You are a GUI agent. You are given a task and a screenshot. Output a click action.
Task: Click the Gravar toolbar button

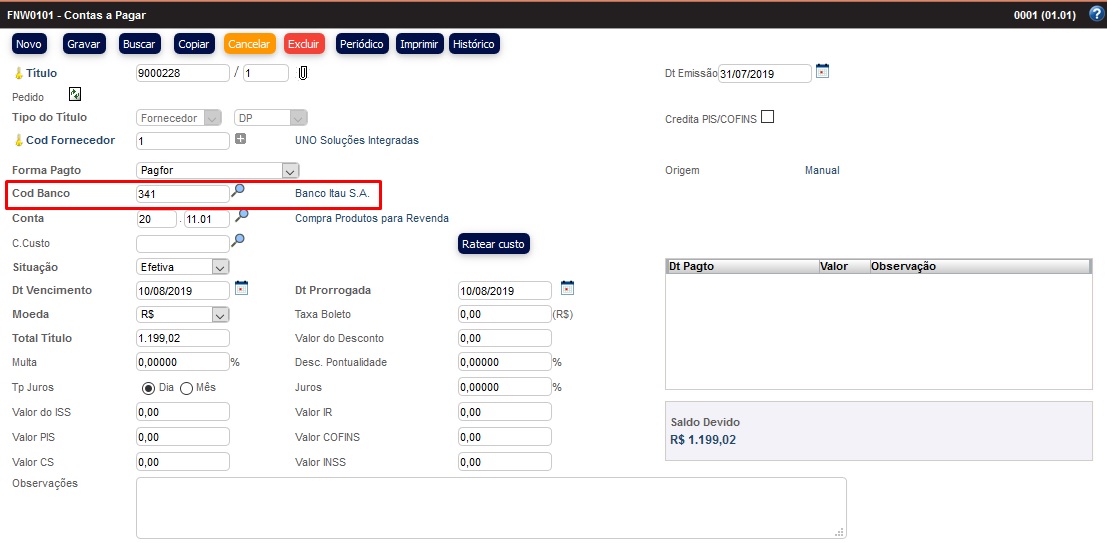click(x=84, y=44)
